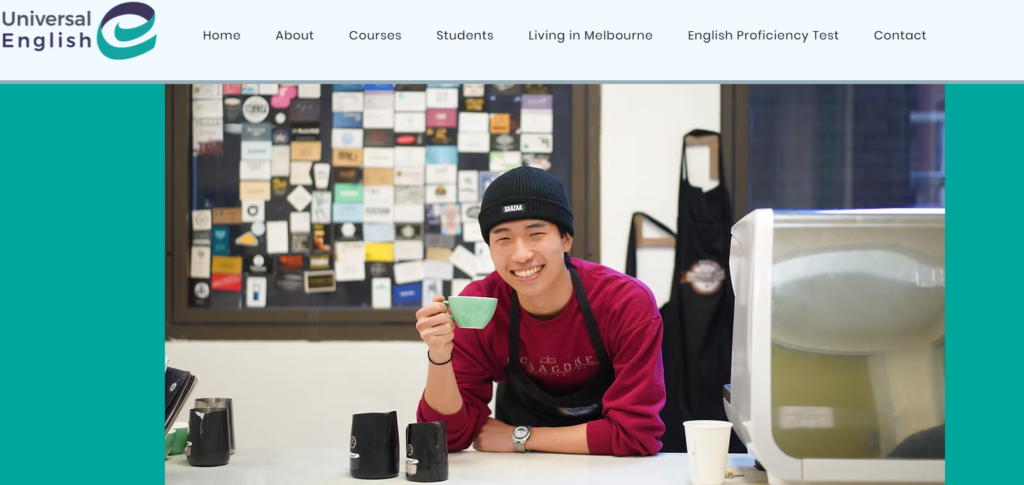The height and width of the screenshot is (485, 1024).
Task: Open the About menu item
Action: coord(295,35)
